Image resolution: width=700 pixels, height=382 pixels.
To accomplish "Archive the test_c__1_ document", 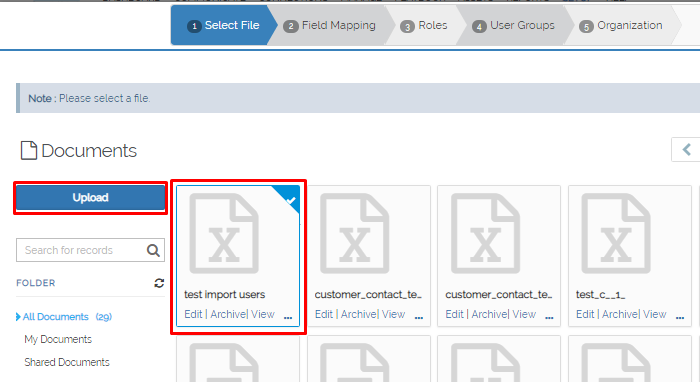I will 620,314.
